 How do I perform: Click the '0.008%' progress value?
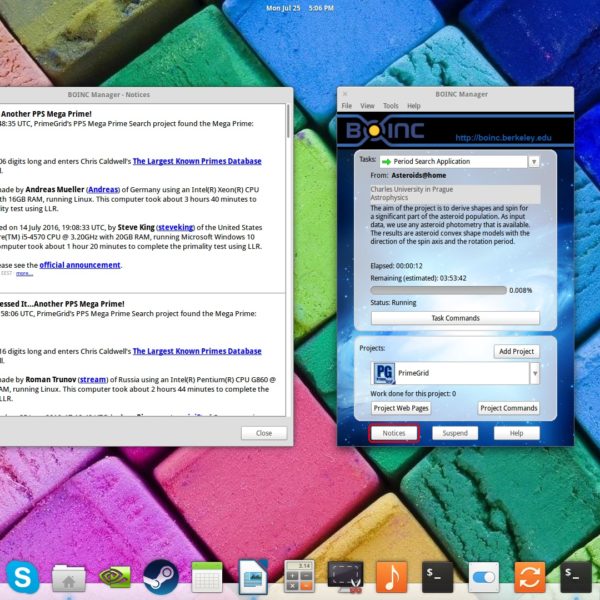(x=520, y=290)
